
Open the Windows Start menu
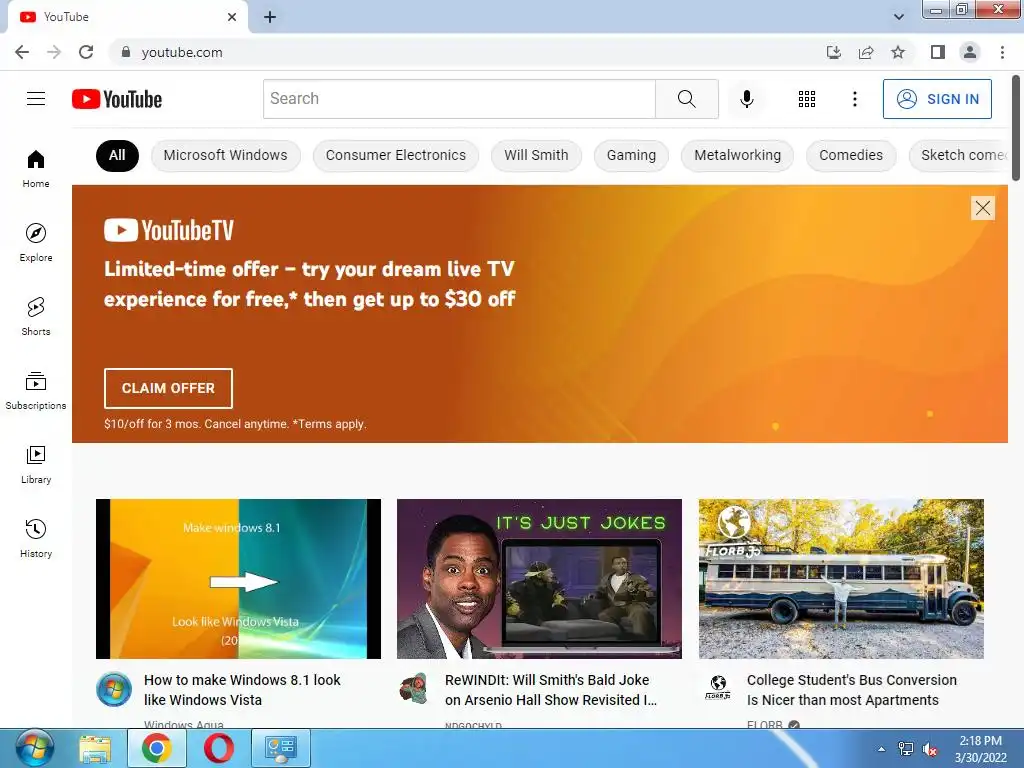tap(33, 748)
